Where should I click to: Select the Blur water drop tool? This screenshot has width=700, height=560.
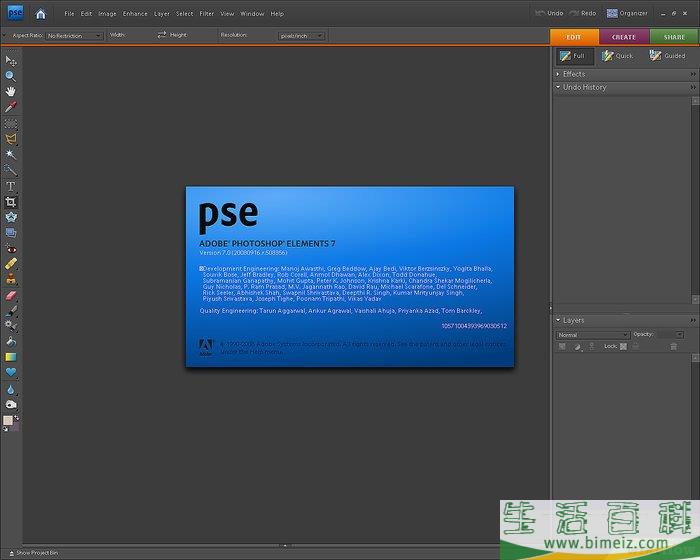(11, 389)
